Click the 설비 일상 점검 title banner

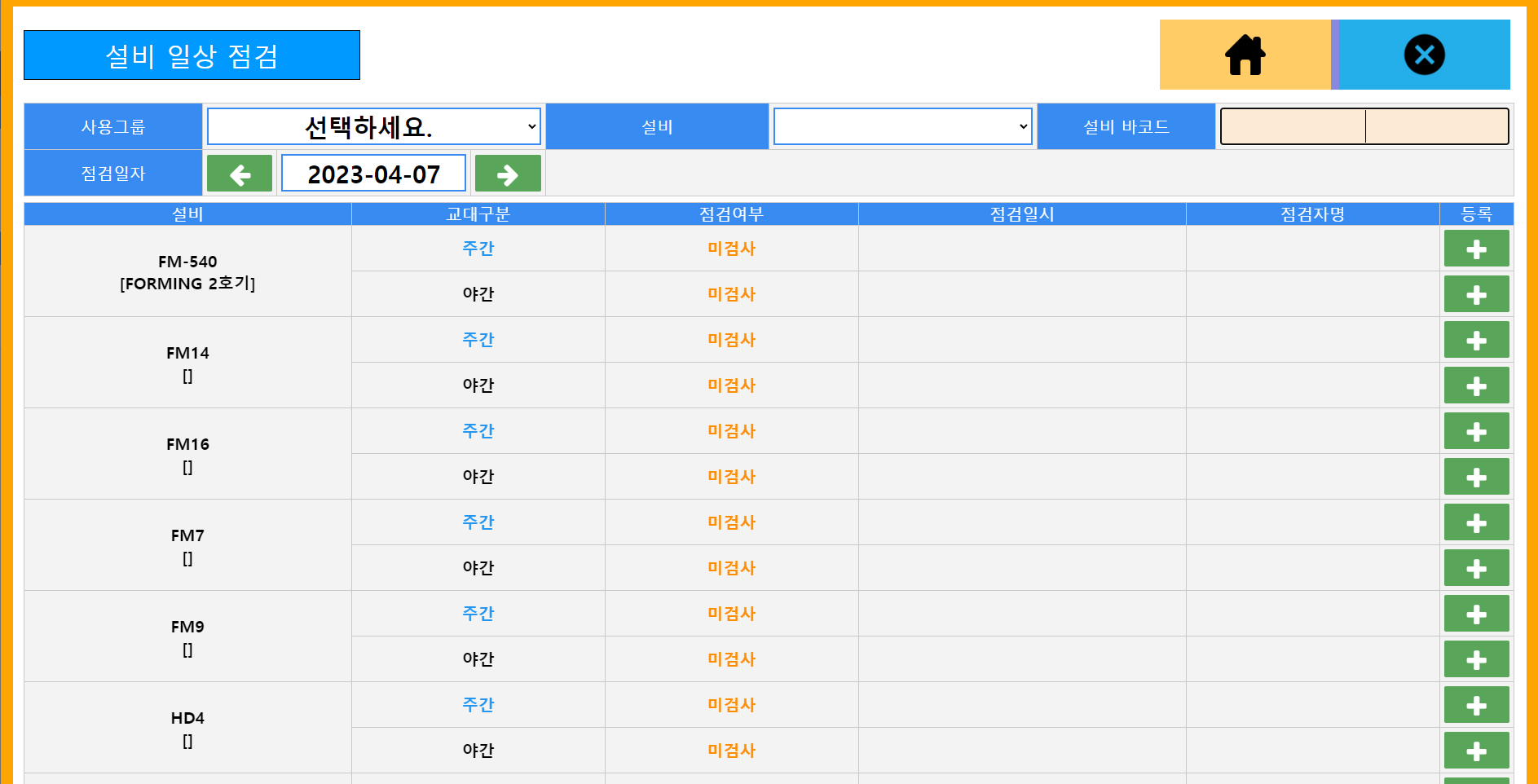pos(192,55)
